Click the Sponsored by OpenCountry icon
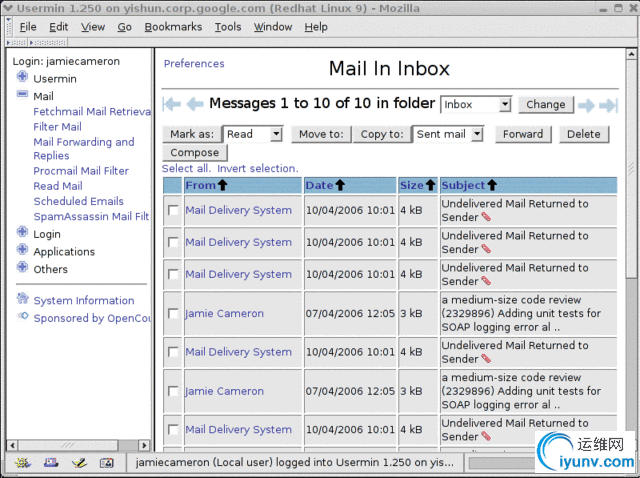The height and width of the screenshot is (478, 640). [x=22, y=316]
